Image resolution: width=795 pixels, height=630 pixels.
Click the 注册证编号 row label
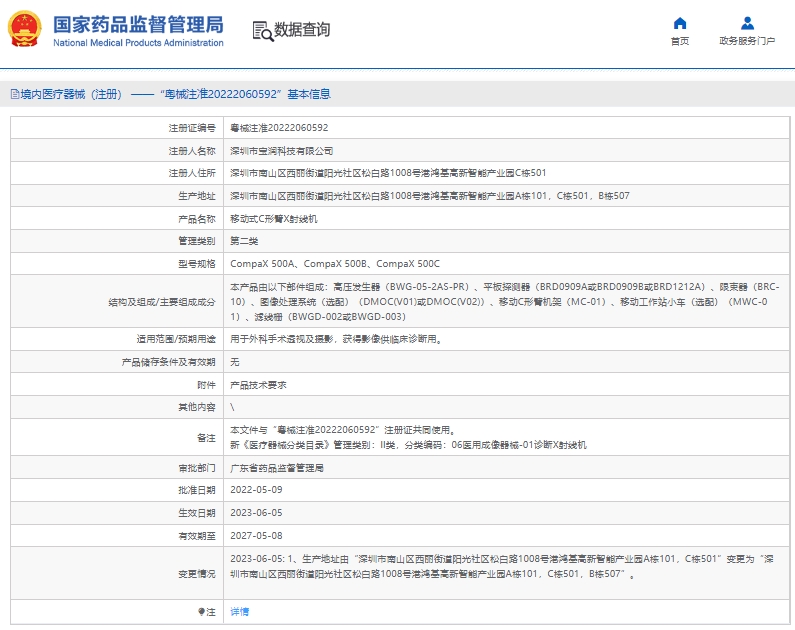pyautogui.click(x=192, y=128)
